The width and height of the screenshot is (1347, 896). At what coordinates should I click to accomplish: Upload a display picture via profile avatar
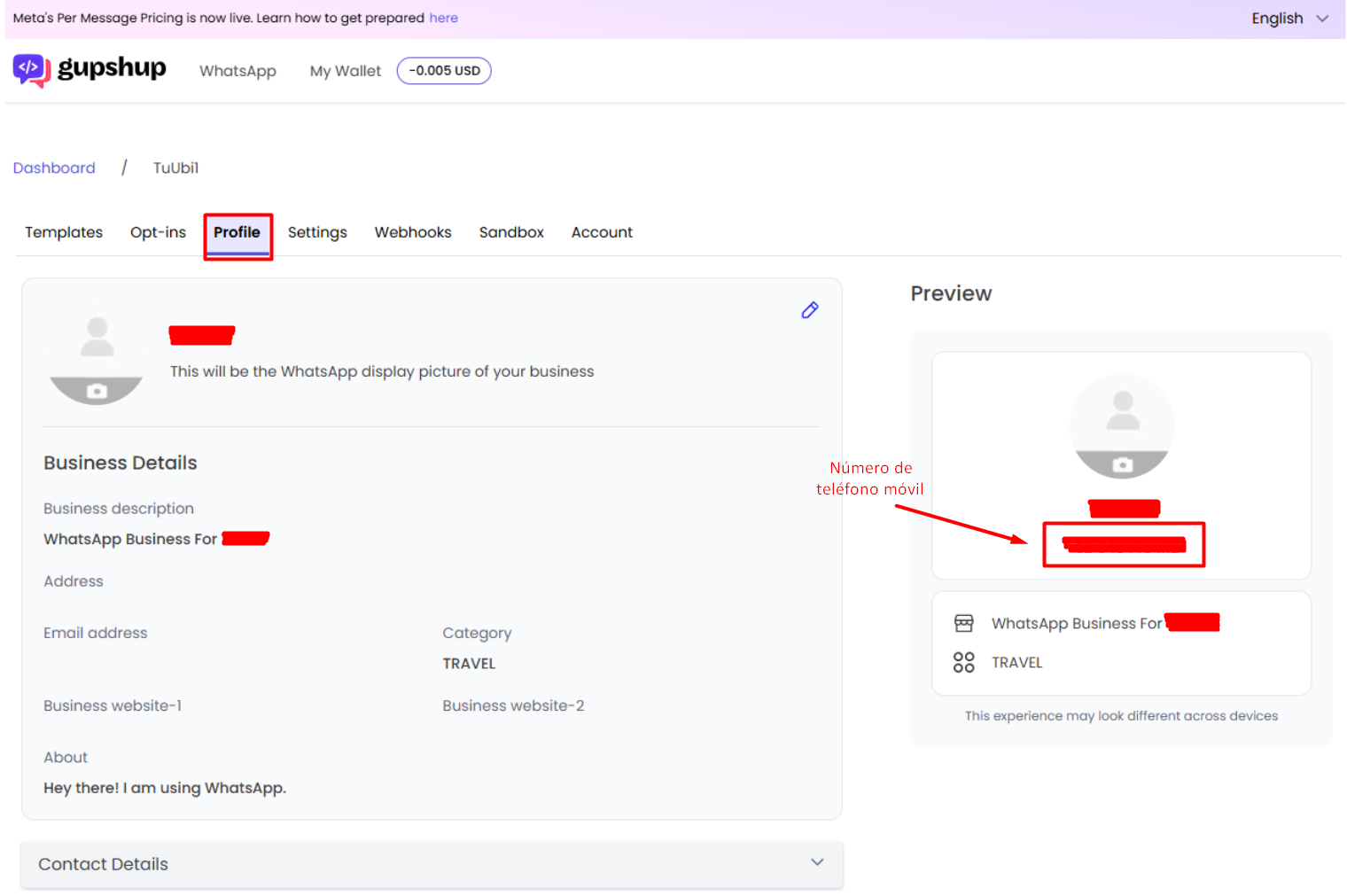(x=97, y=360)
